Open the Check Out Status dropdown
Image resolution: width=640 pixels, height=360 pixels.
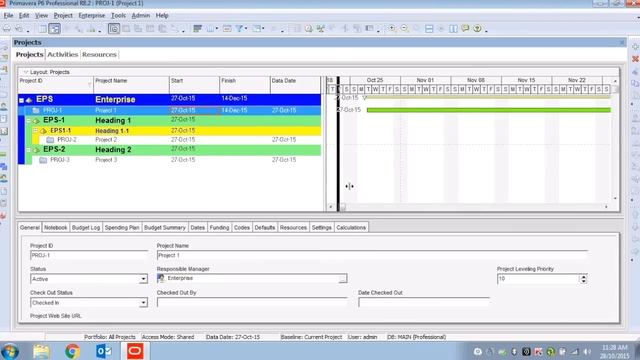click(143, 303)
